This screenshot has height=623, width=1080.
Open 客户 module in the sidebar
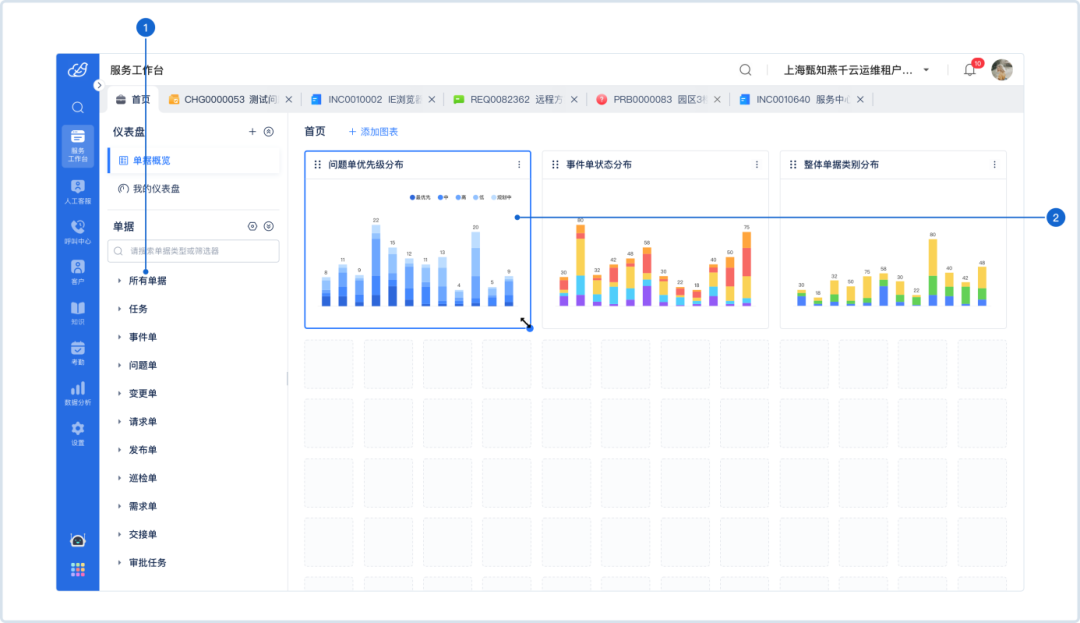point(78,272)
